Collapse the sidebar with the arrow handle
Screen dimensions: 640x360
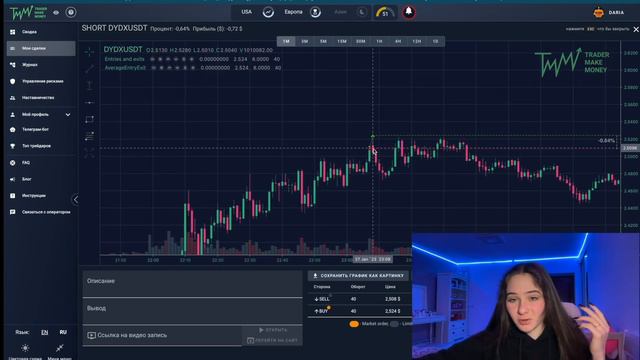coord(76,200)
